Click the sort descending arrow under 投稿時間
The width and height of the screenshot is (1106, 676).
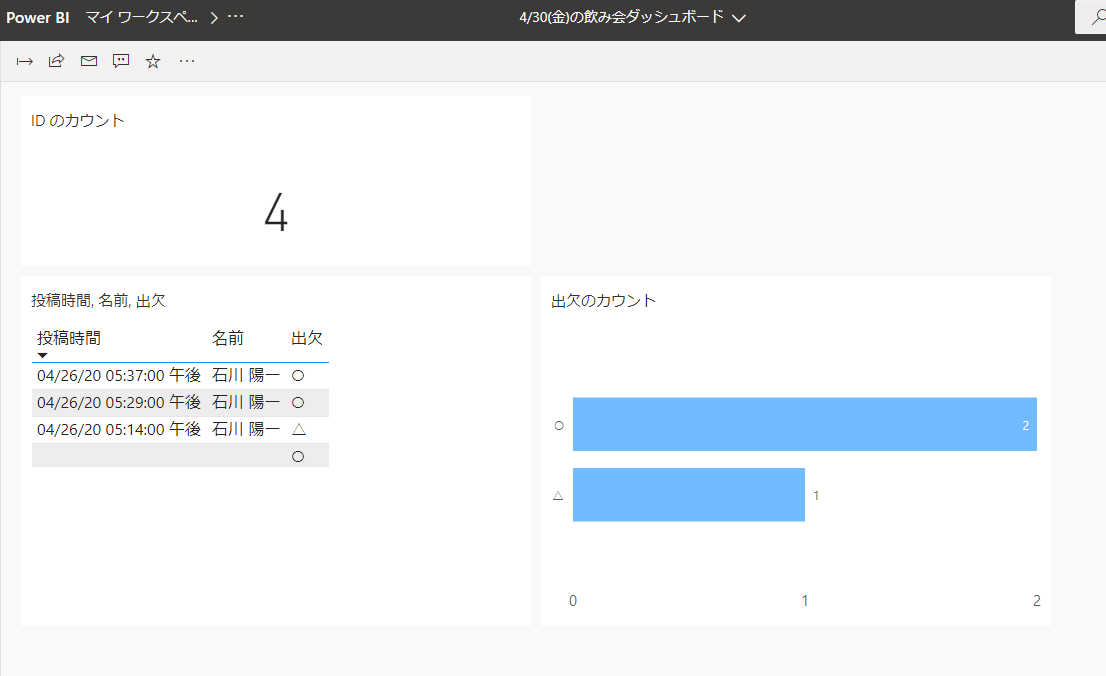coord(42,355)
